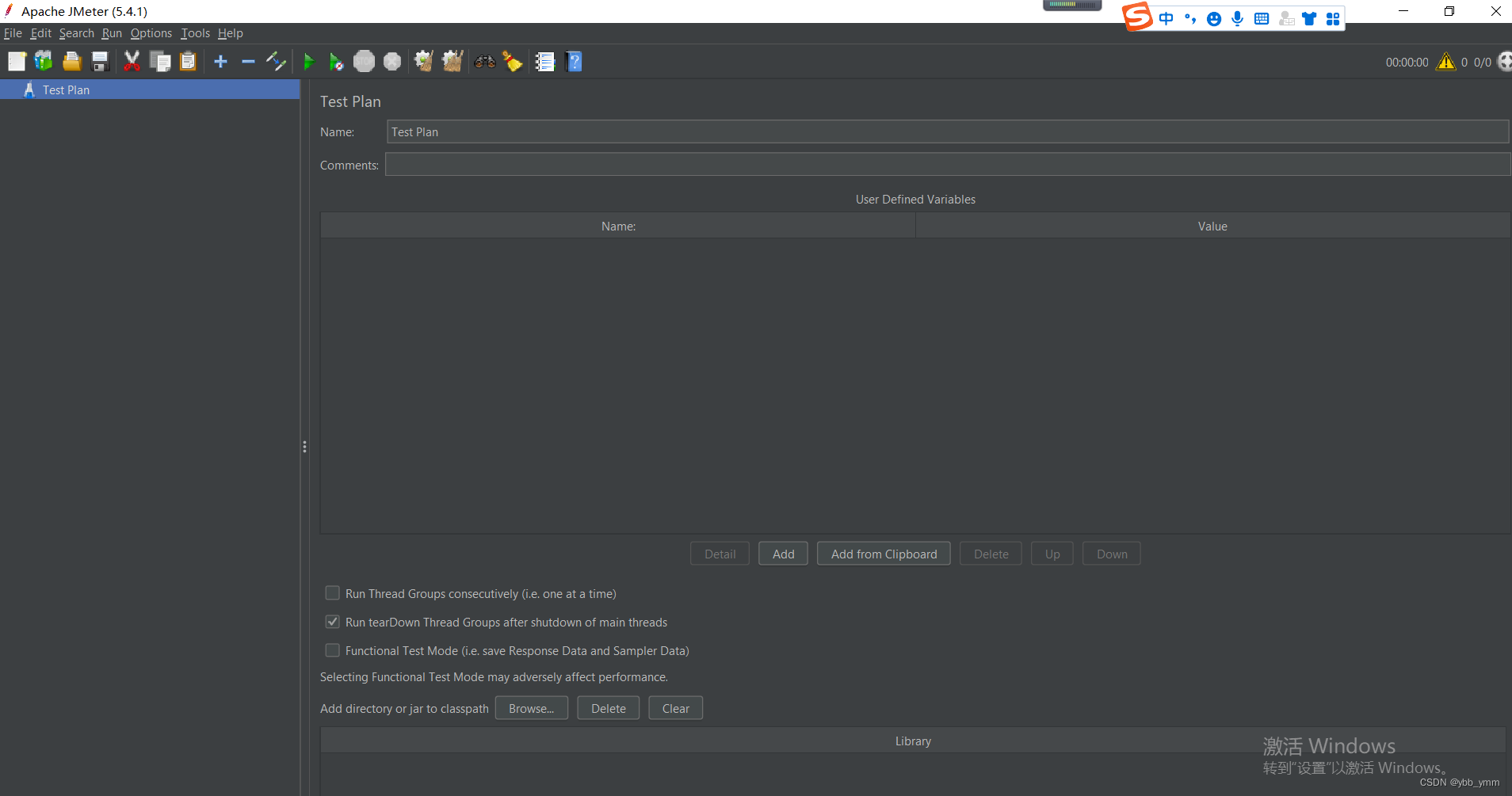Screen dimensions: 1512x796
Task: Click the Stop sign toolbar icon
Action: pyautogui.click(x=364, y=62)
